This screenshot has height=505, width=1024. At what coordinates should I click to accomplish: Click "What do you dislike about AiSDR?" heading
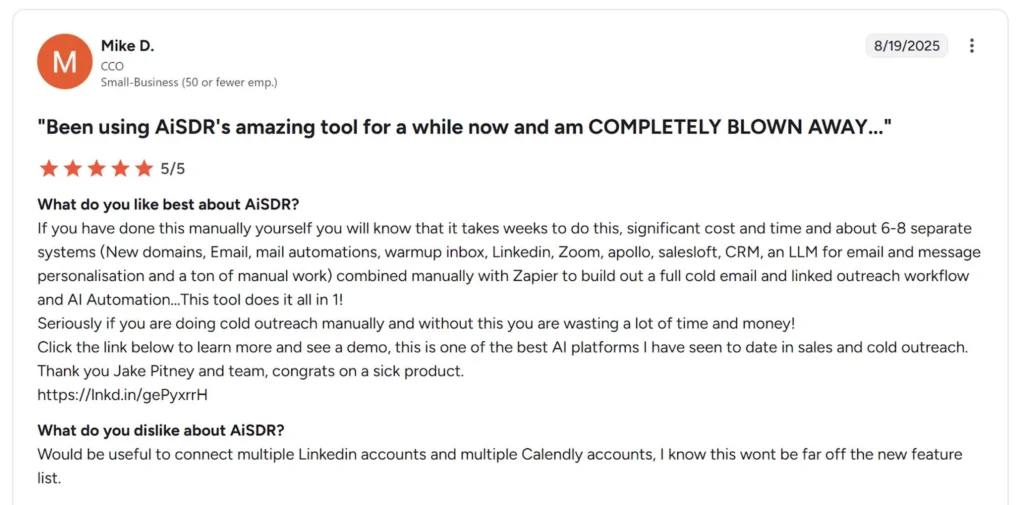coord(161,431)
